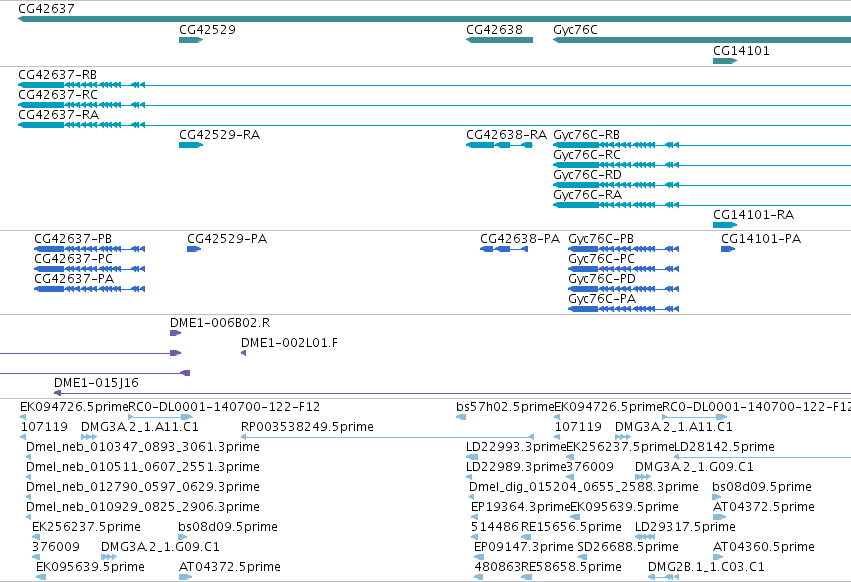Screen dimensions: 851x582
Task: Click the 514486 EST label
Action: click(x=495, y=527)
